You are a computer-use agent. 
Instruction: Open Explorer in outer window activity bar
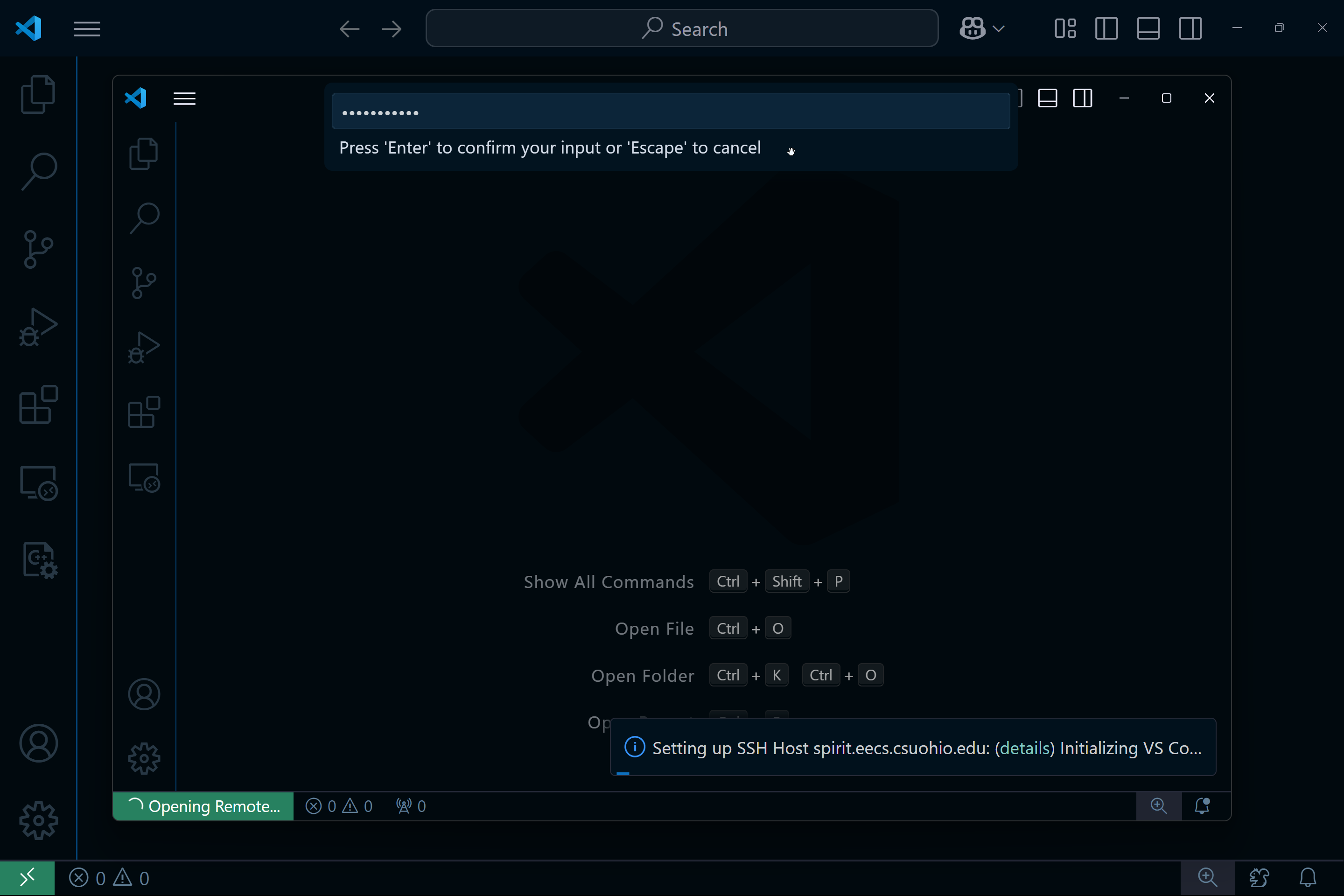point(38,94)
